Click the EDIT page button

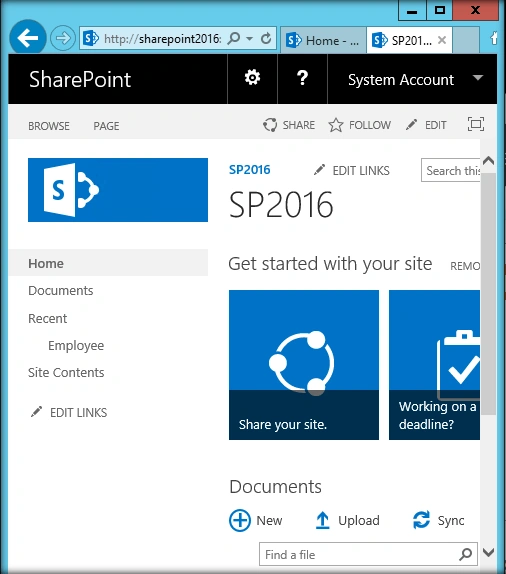426,125
